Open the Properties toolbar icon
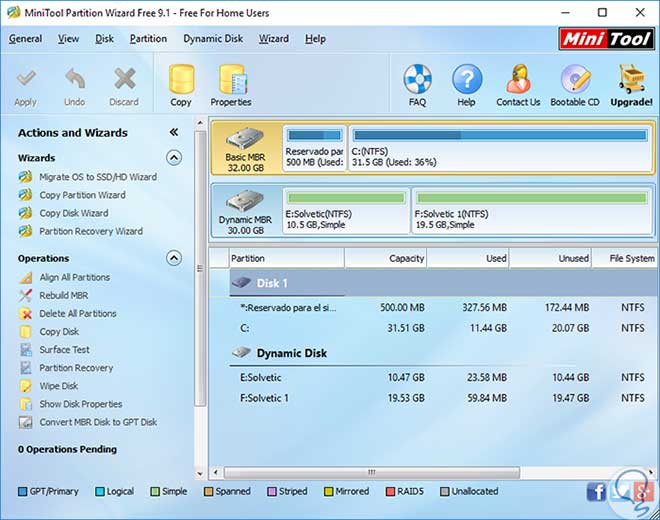 [232, 79]
